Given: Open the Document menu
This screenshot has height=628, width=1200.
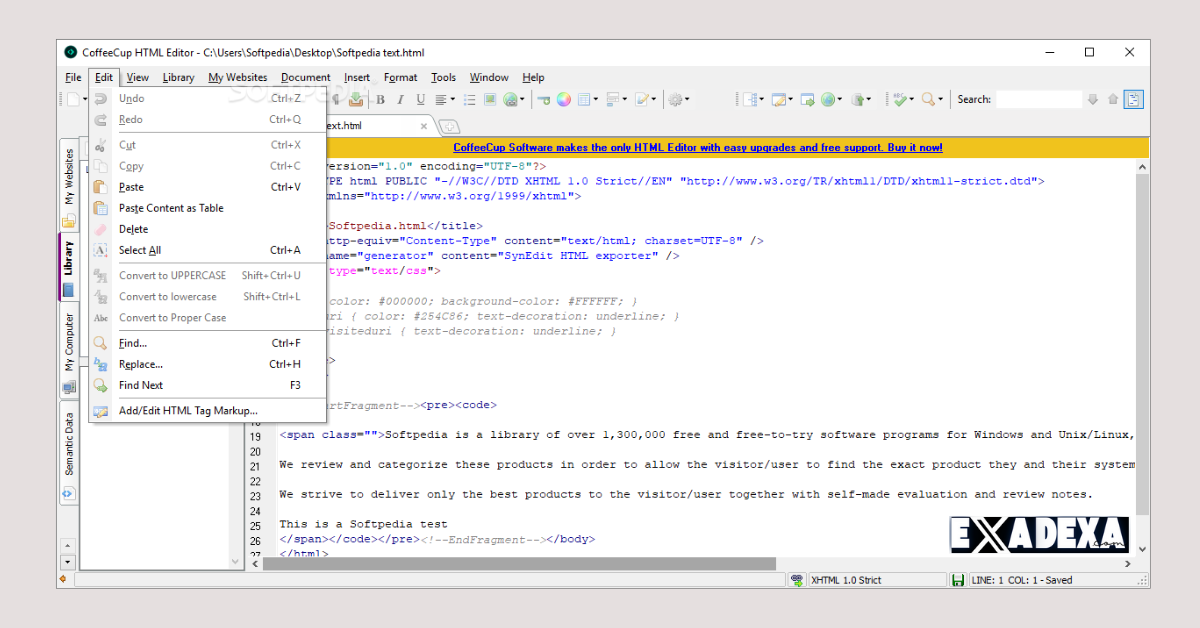Looking at the screenshot, I should click(305, 77).
